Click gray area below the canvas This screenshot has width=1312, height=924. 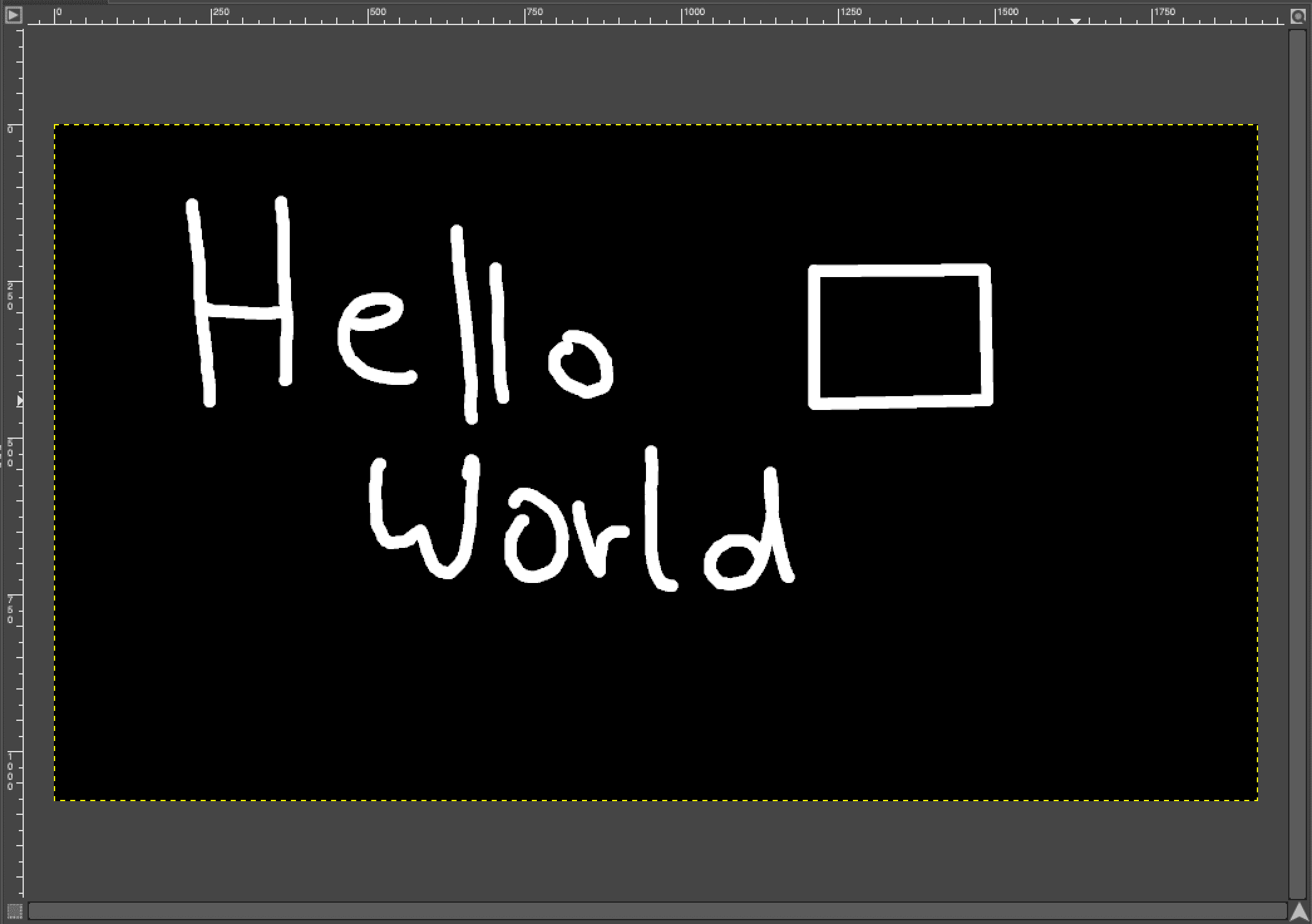coord(656,850)
